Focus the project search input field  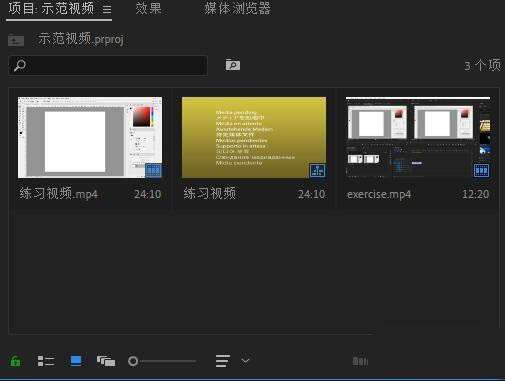click(x=108, y=65)
